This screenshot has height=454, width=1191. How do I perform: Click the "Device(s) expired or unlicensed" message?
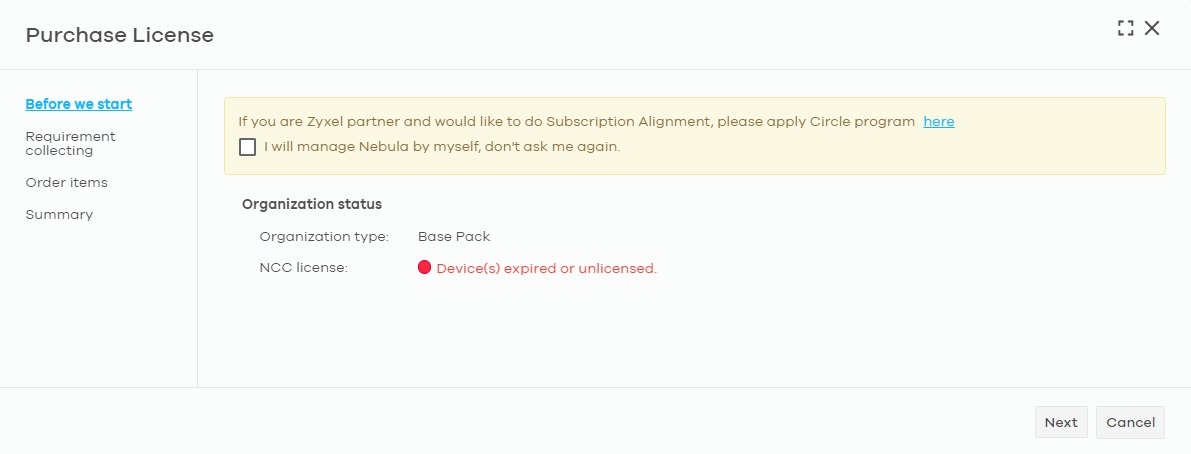(547, 268)
